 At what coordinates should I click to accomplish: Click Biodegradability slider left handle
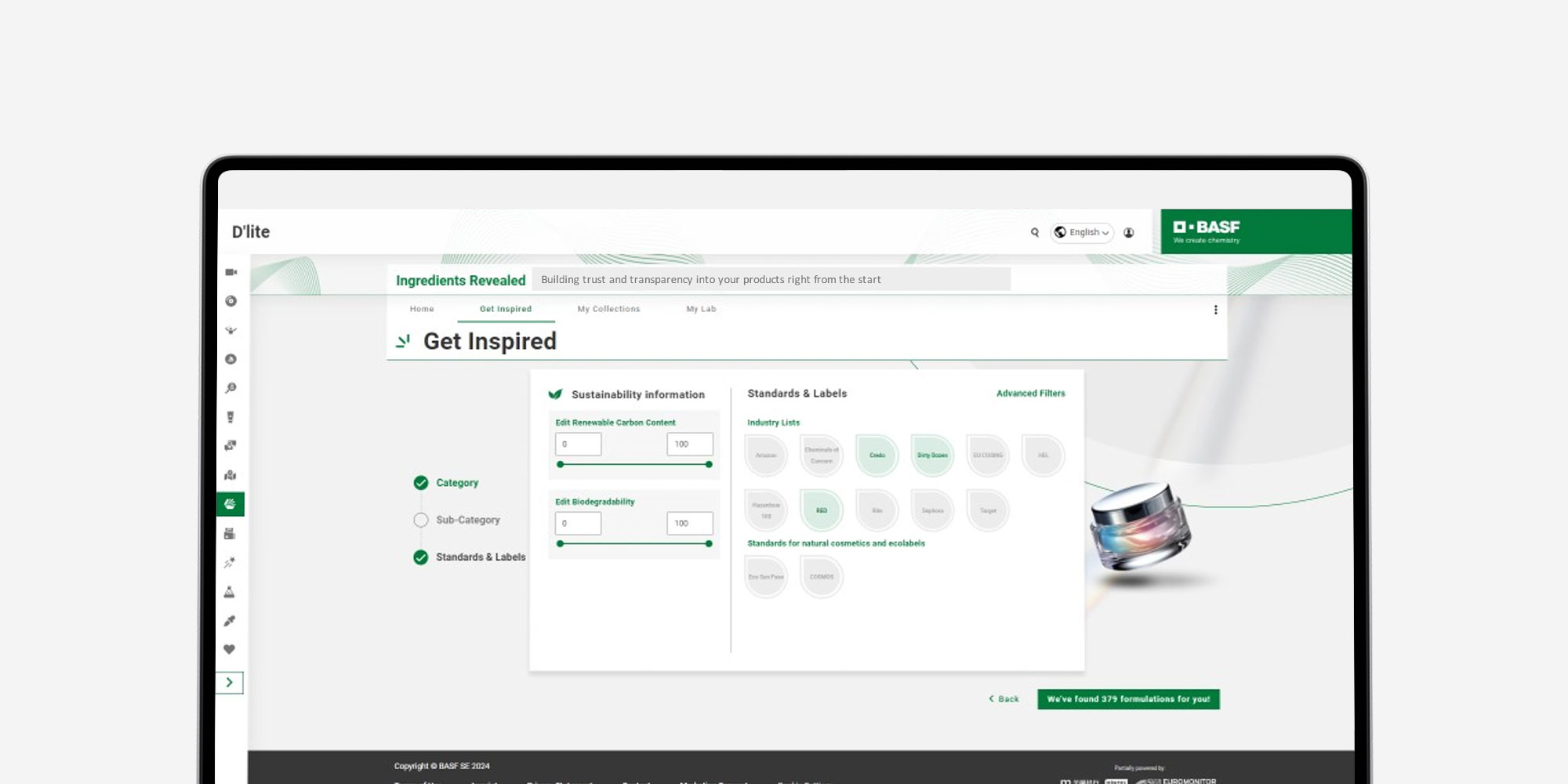click(561, 544)
